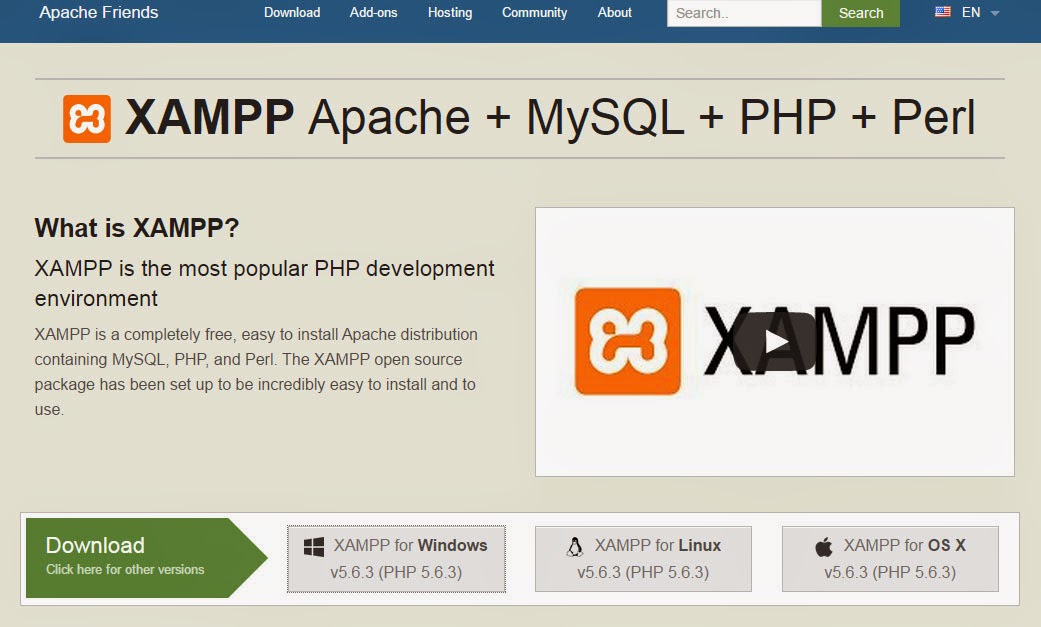Expand the EN language dropdown arrow

(994, 13)
